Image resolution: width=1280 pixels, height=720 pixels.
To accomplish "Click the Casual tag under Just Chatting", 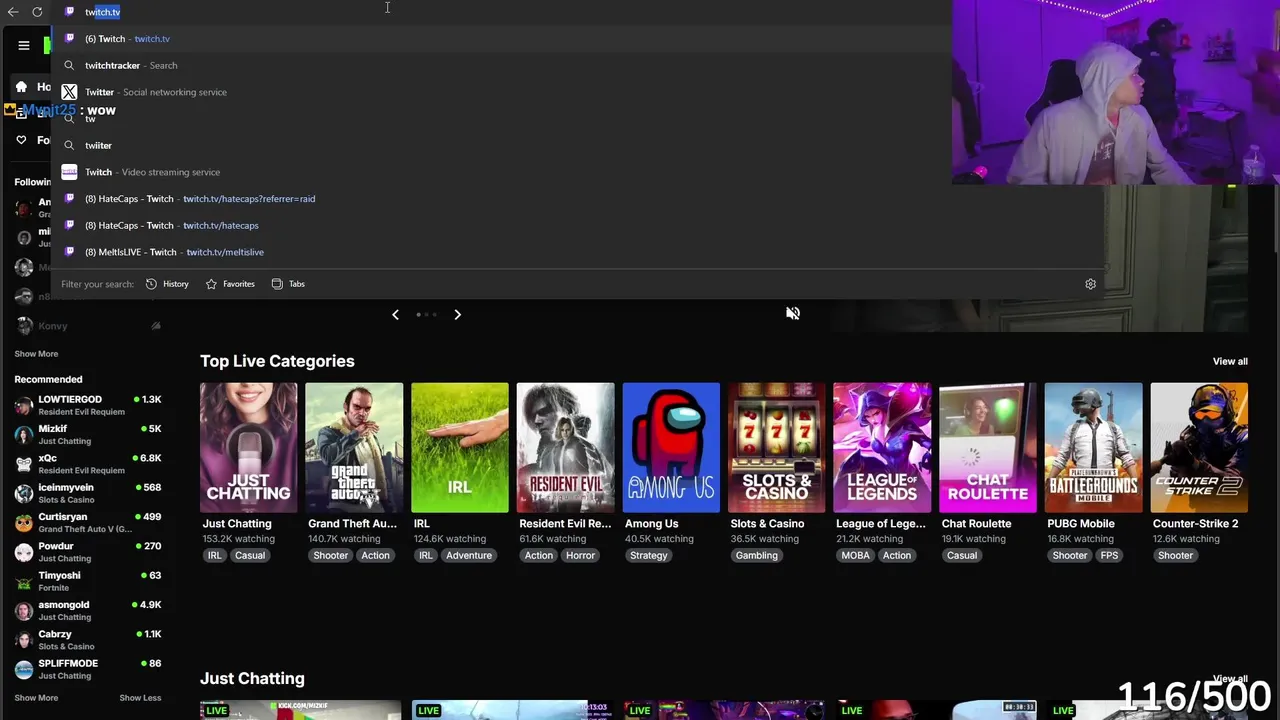I will click(x=250, y=556).
